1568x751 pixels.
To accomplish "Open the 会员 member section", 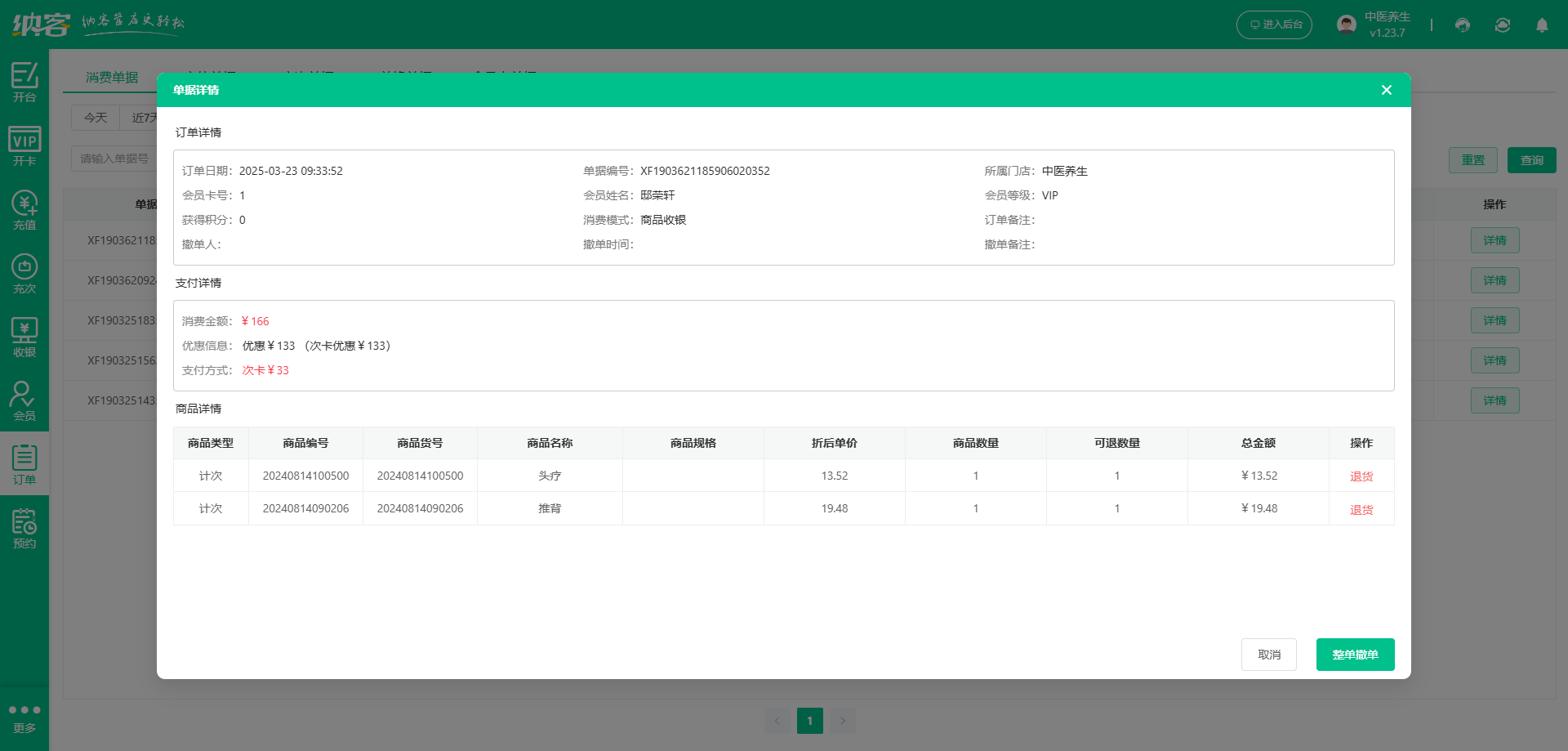I will [x=24, y=400].
